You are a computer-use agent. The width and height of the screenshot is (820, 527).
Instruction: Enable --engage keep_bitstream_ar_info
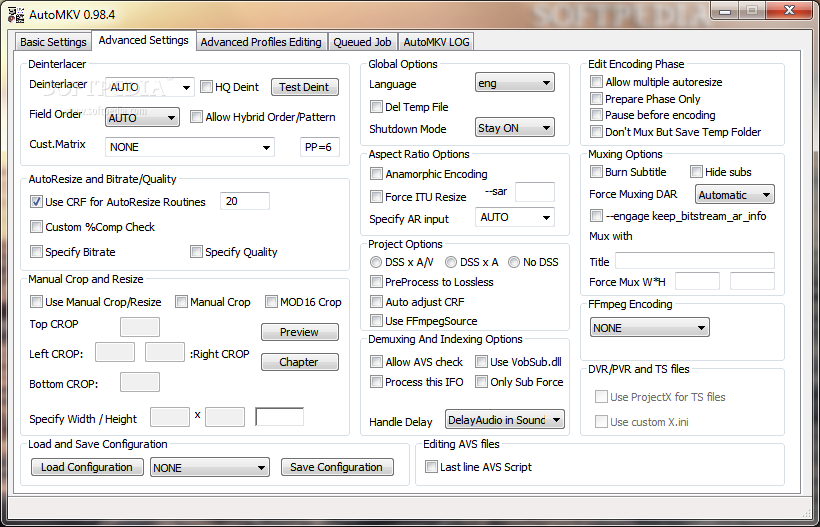coord(596,215)
